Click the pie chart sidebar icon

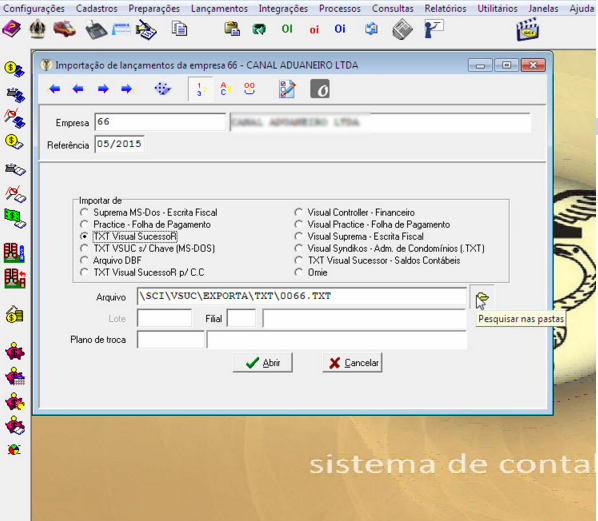pyautogui.click(x=14, y=449)
